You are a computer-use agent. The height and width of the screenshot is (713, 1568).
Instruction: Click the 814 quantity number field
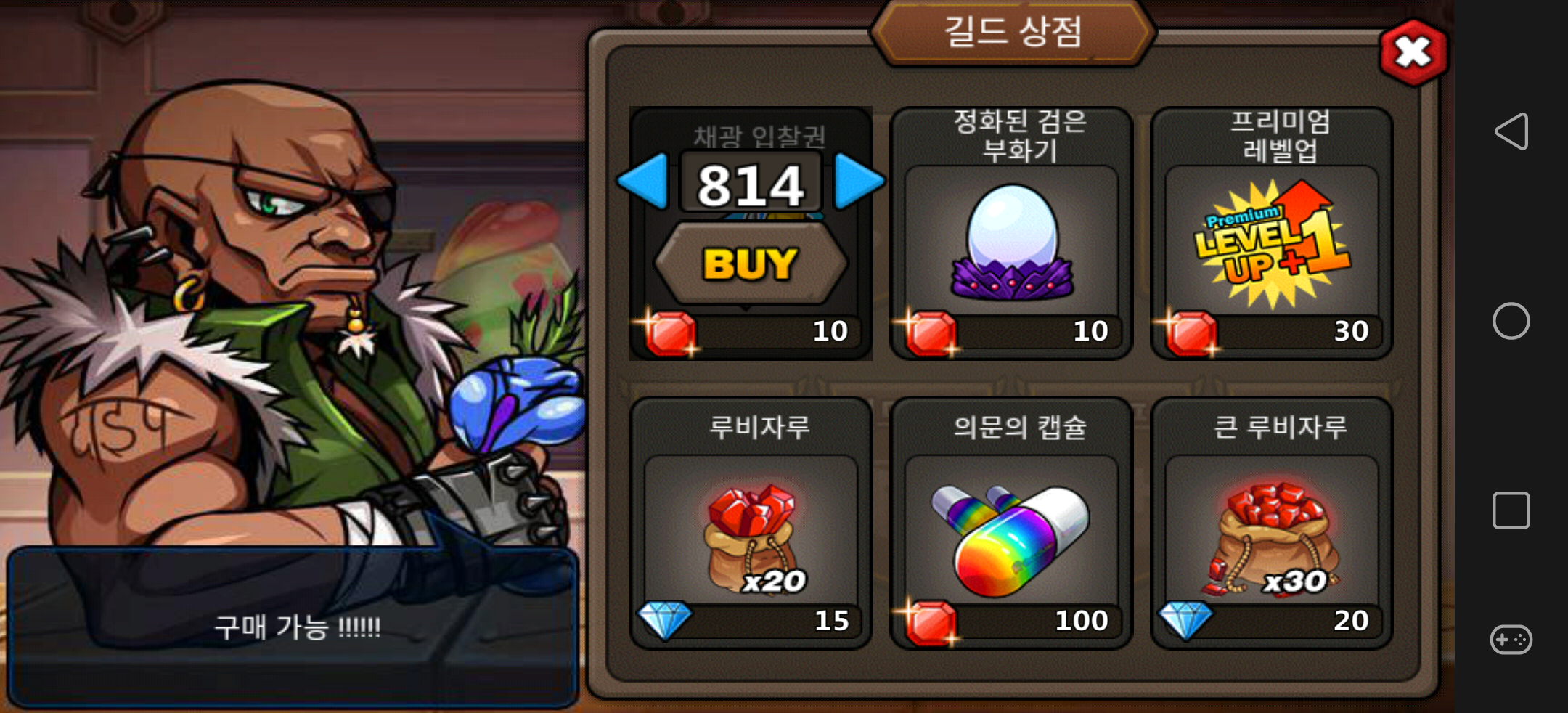click(751, 183)
